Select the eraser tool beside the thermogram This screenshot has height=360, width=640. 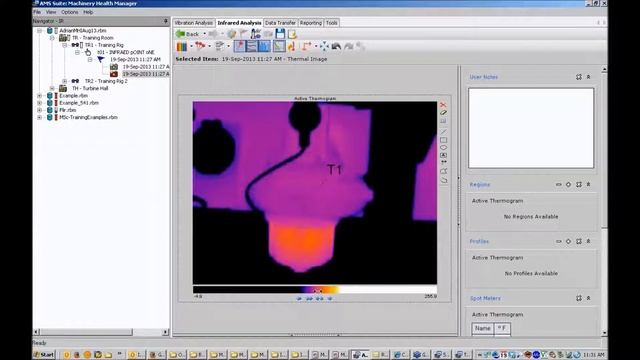click(443, 113)
